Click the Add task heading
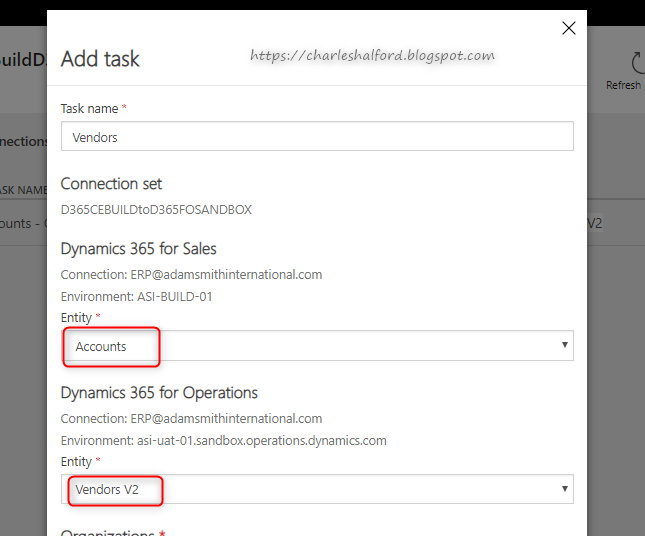Screen dimensions: 645x536 pyautogui.click(x=100, y=59)
